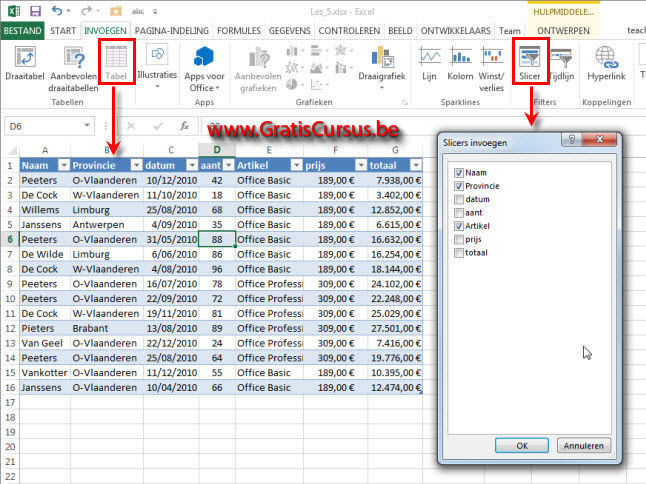Screen dimensions: 646x484
Task: Switch to the START tab
Action: point(63,31)
